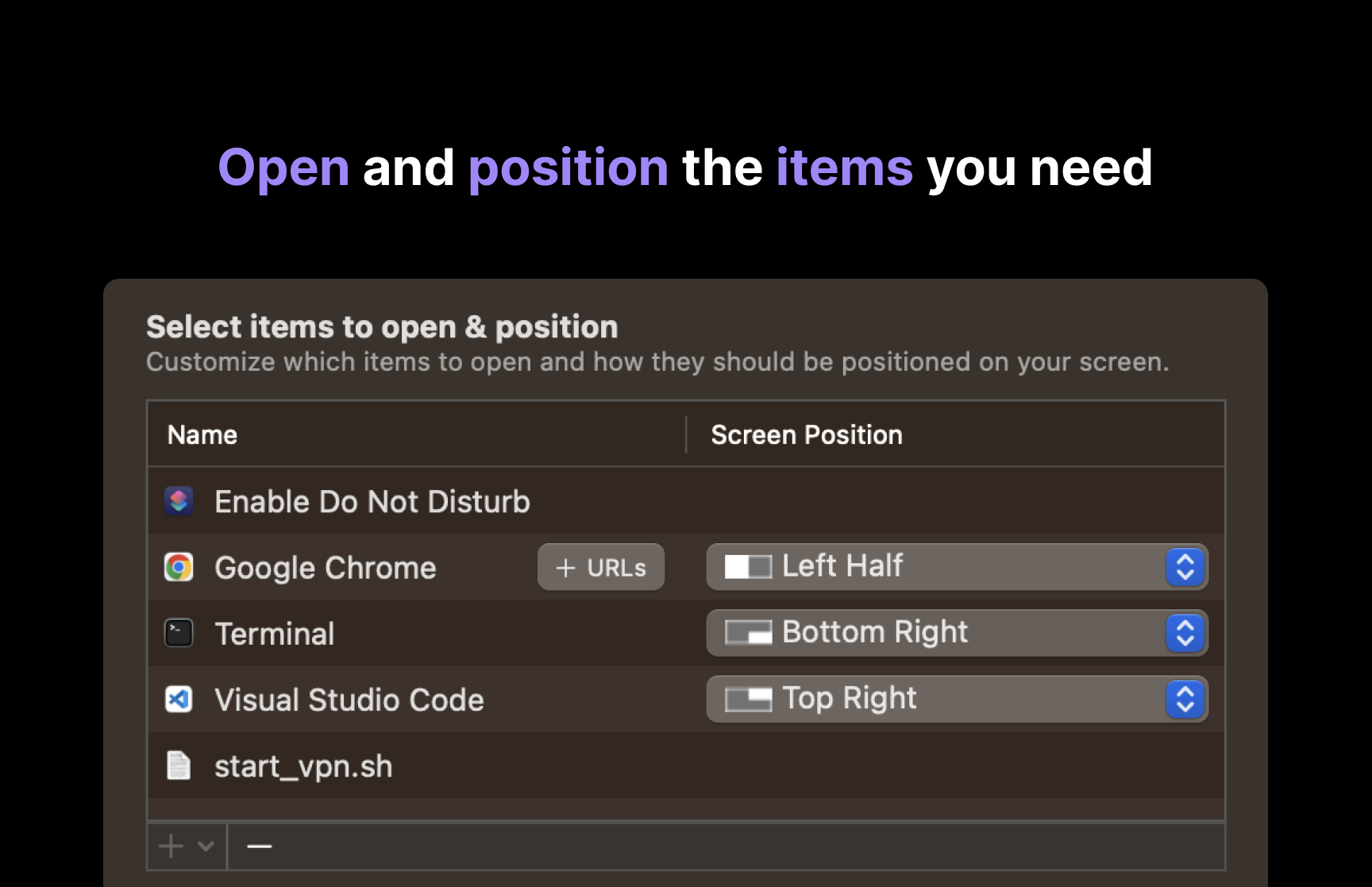Select the Terminal row label
1372x887 pixels.
[x=275, y=634]
